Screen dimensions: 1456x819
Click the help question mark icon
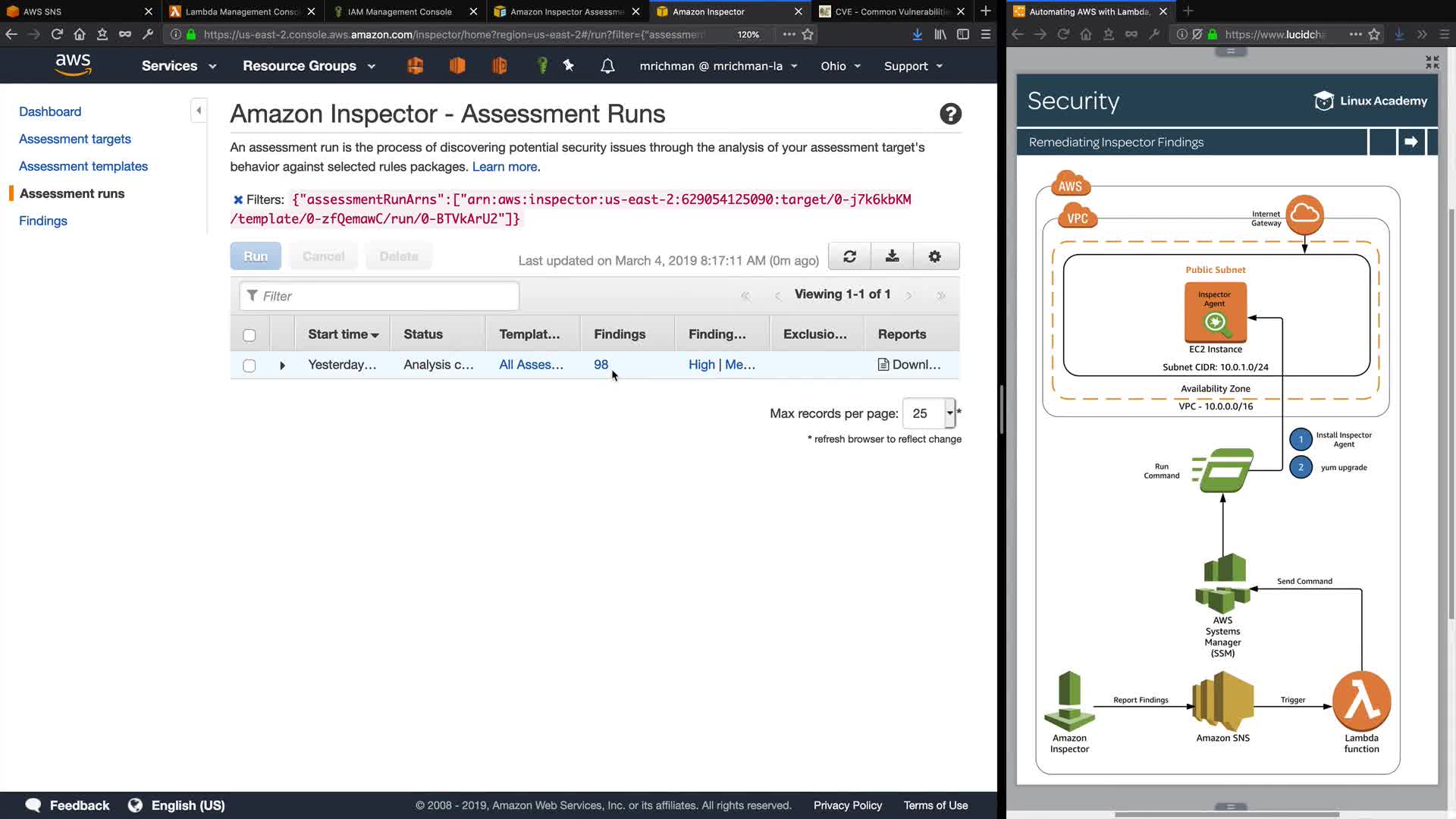[x=950, y=114]
